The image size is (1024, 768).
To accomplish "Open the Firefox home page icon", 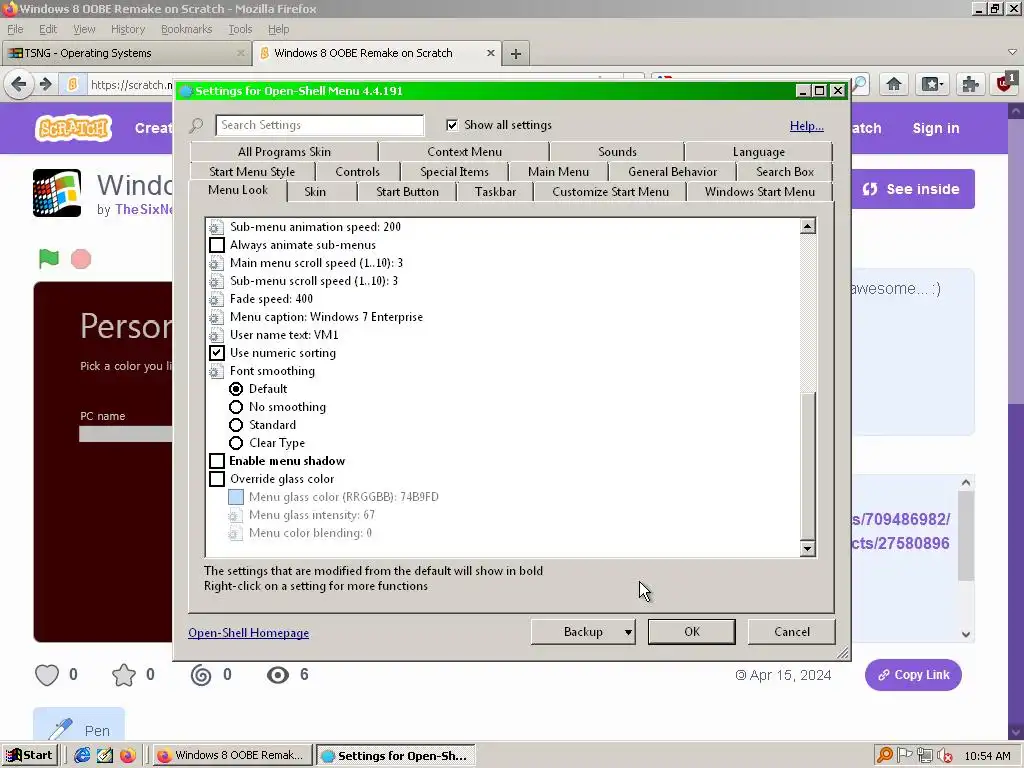I will pyautogui.click(x=893, y=84).
